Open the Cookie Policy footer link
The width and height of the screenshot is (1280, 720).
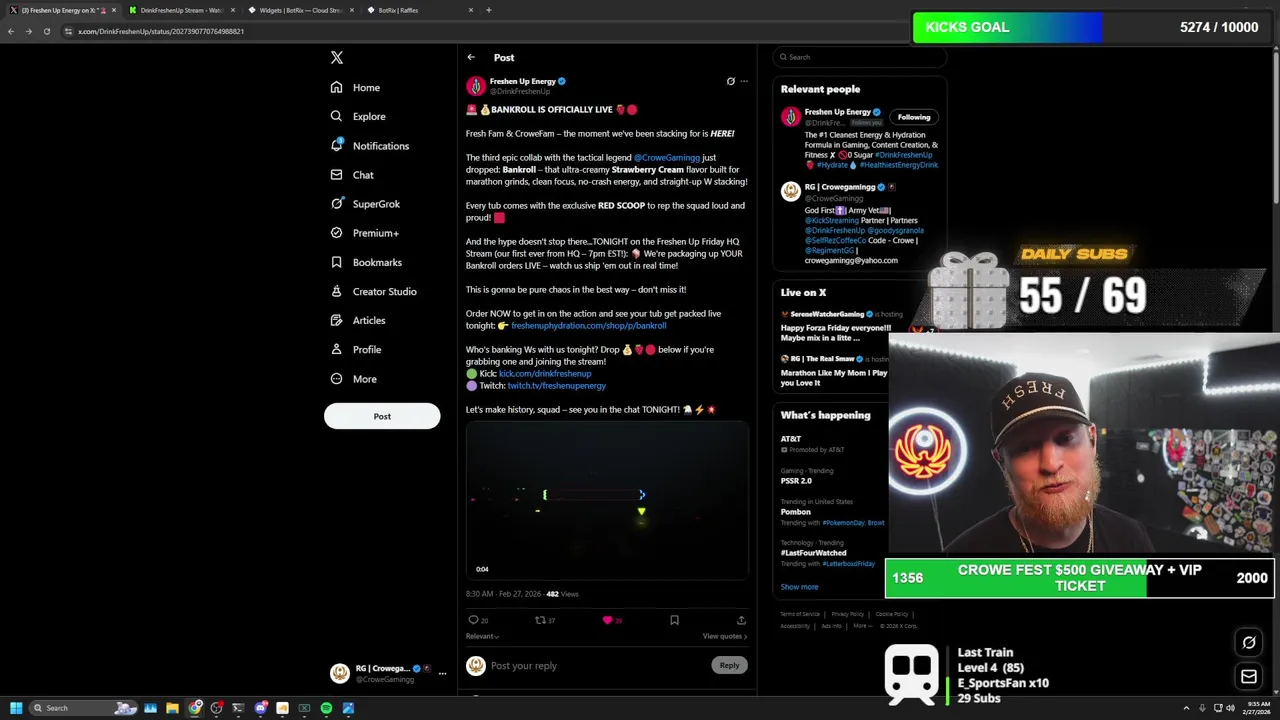[x=891, y=614]
